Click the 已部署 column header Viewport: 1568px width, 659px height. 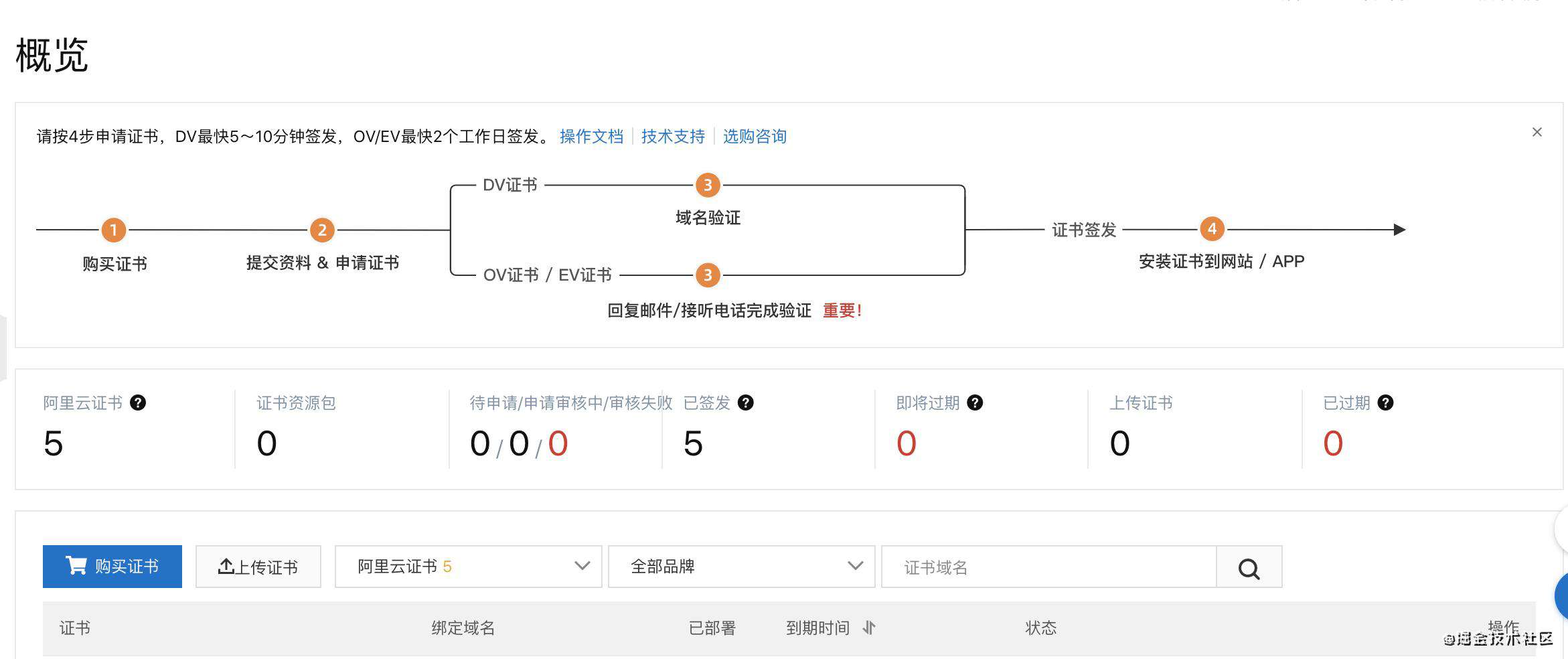(712, 628)
